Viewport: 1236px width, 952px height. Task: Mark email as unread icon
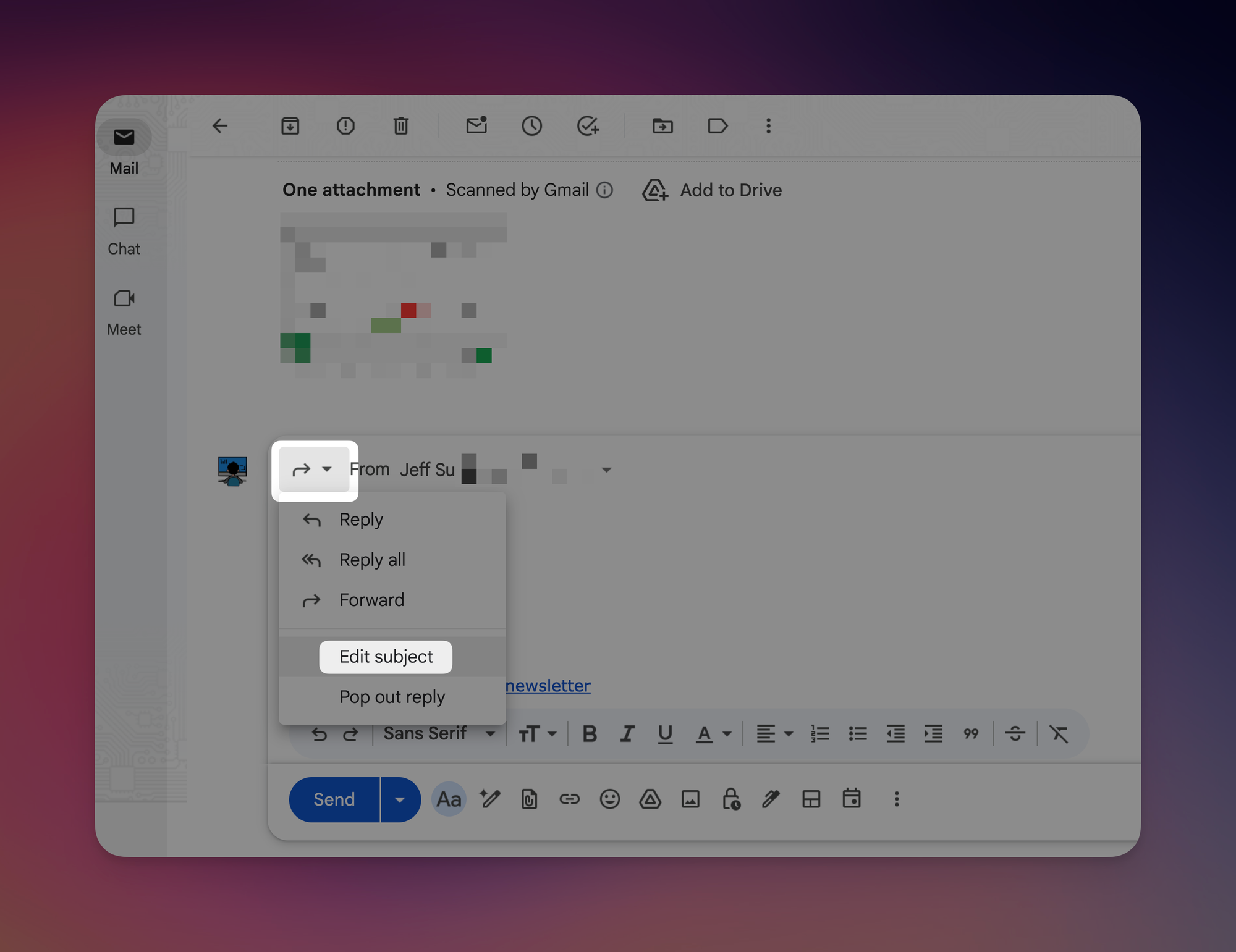pyautogui.click(x=476, y=126)
